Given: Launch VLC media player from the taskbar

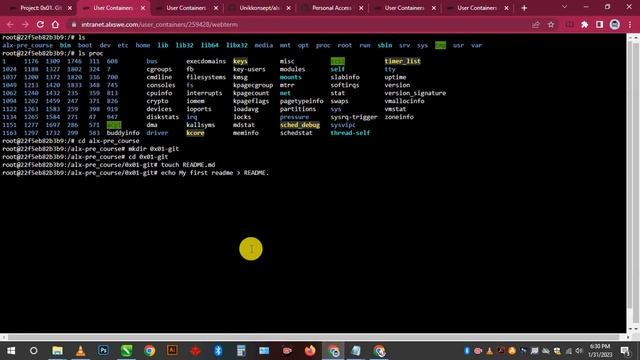Looking at the screenshot, I should 80,351.
